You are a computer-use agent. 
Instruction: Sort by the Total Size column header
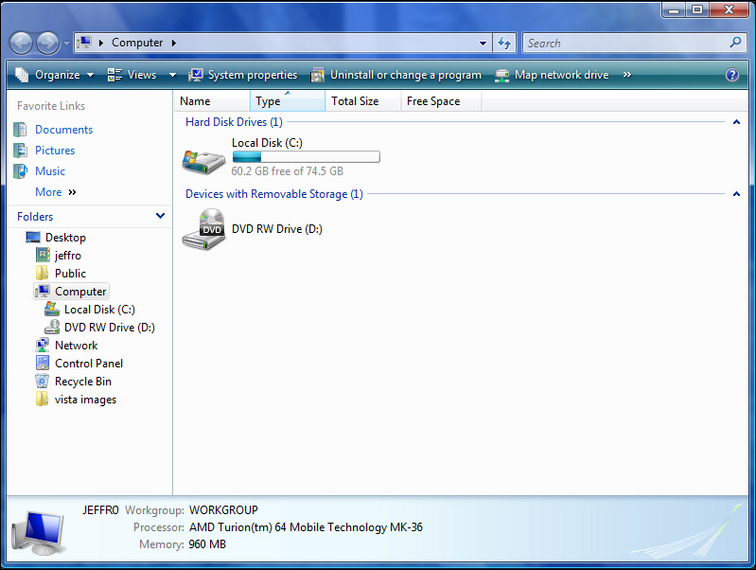tap(355, 101)
